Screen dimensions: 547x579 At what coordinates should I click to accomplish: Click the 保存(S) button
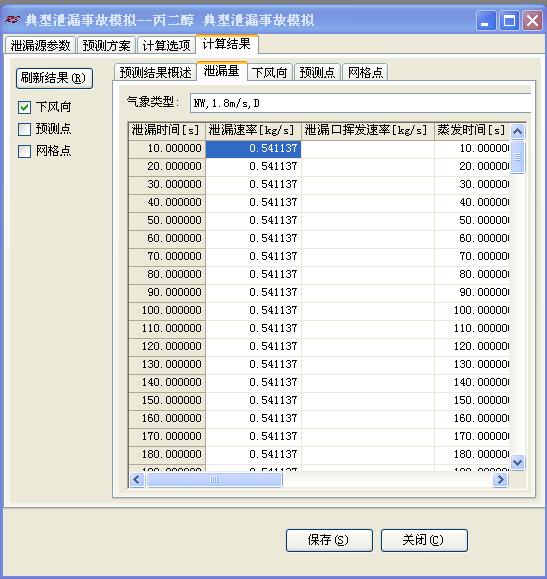329,540
